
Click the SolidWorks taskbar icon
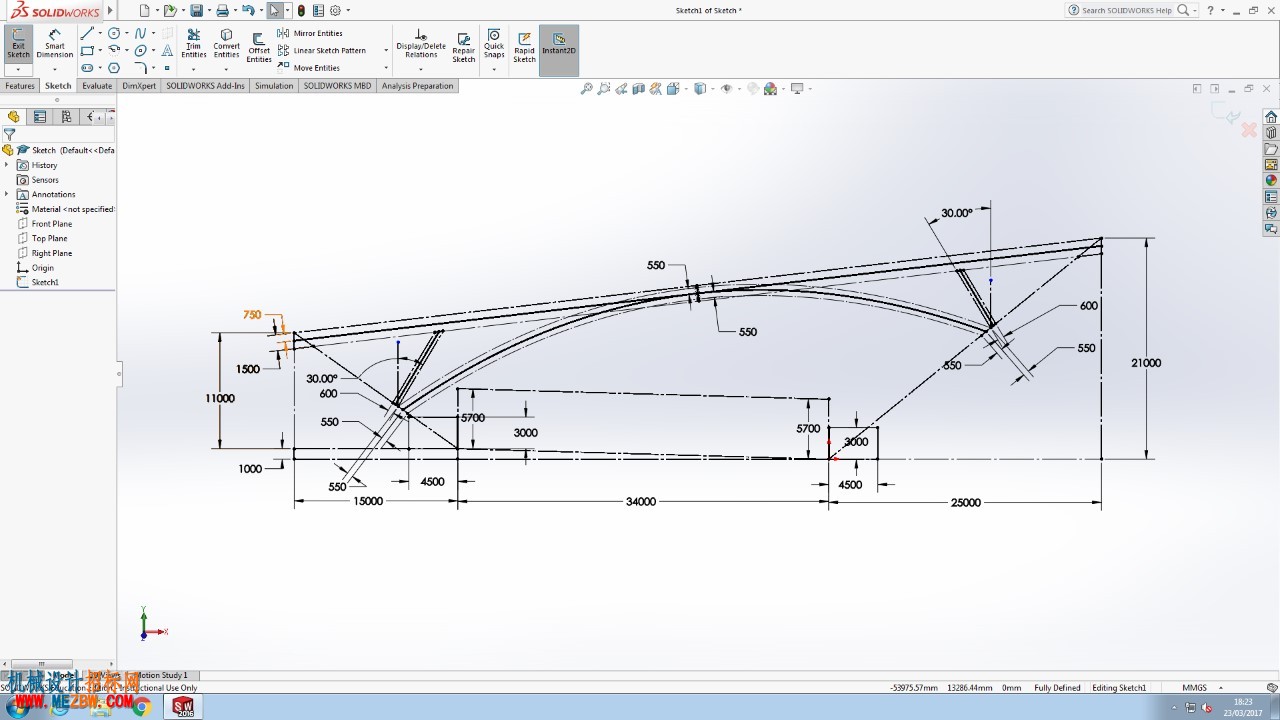click(x=185, y=707)
